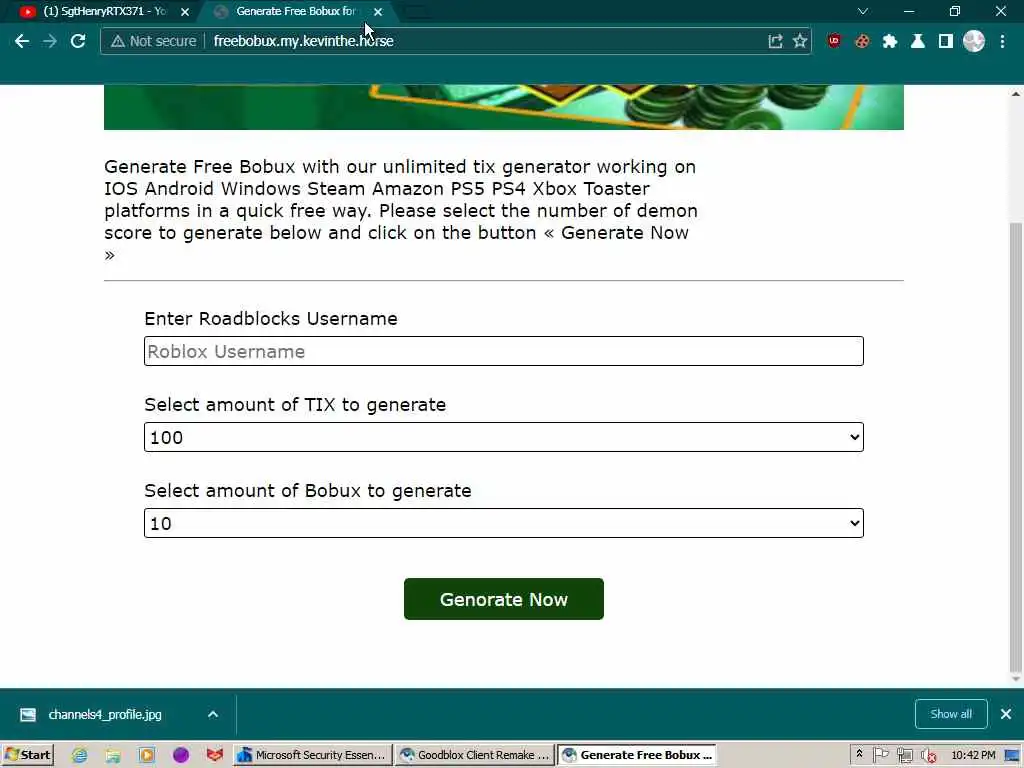Launch Internet Explorer from quick launch
Screen dimensions: 1024x768
[80, 756]
